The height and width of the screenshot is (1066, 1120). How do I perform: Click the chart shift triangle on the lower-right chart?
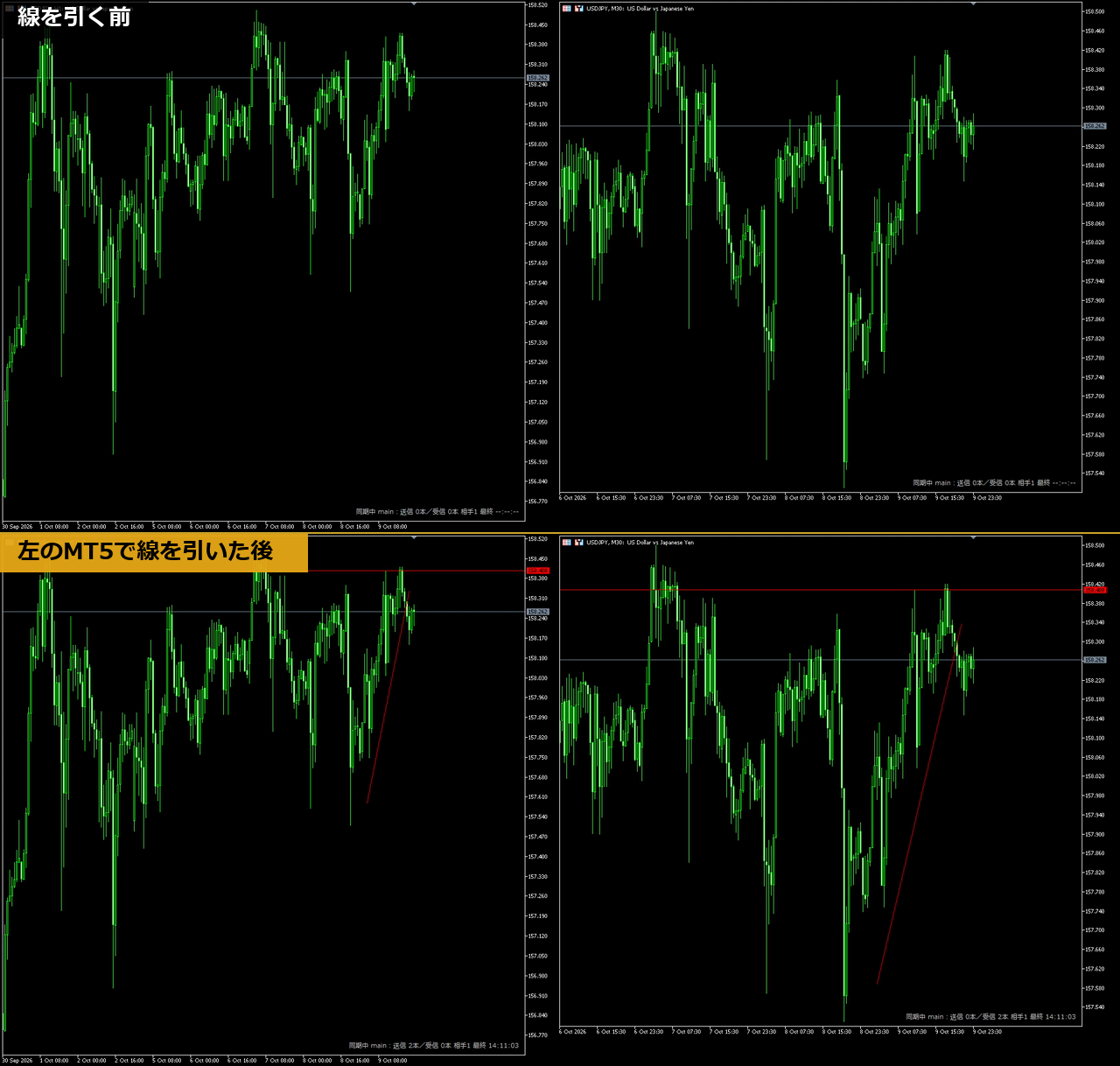pyautogui.click(x=973, y=538)
